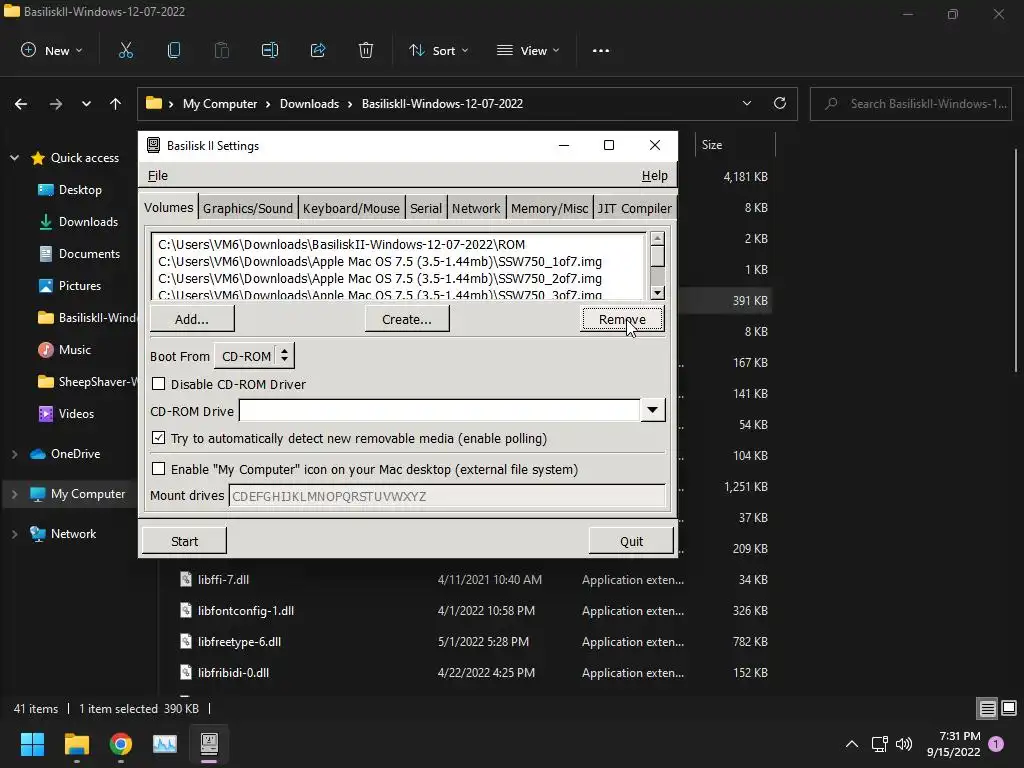Open the resource monitor taskbar app
This screenshot has height=768, width=1024.
[165, 744]
